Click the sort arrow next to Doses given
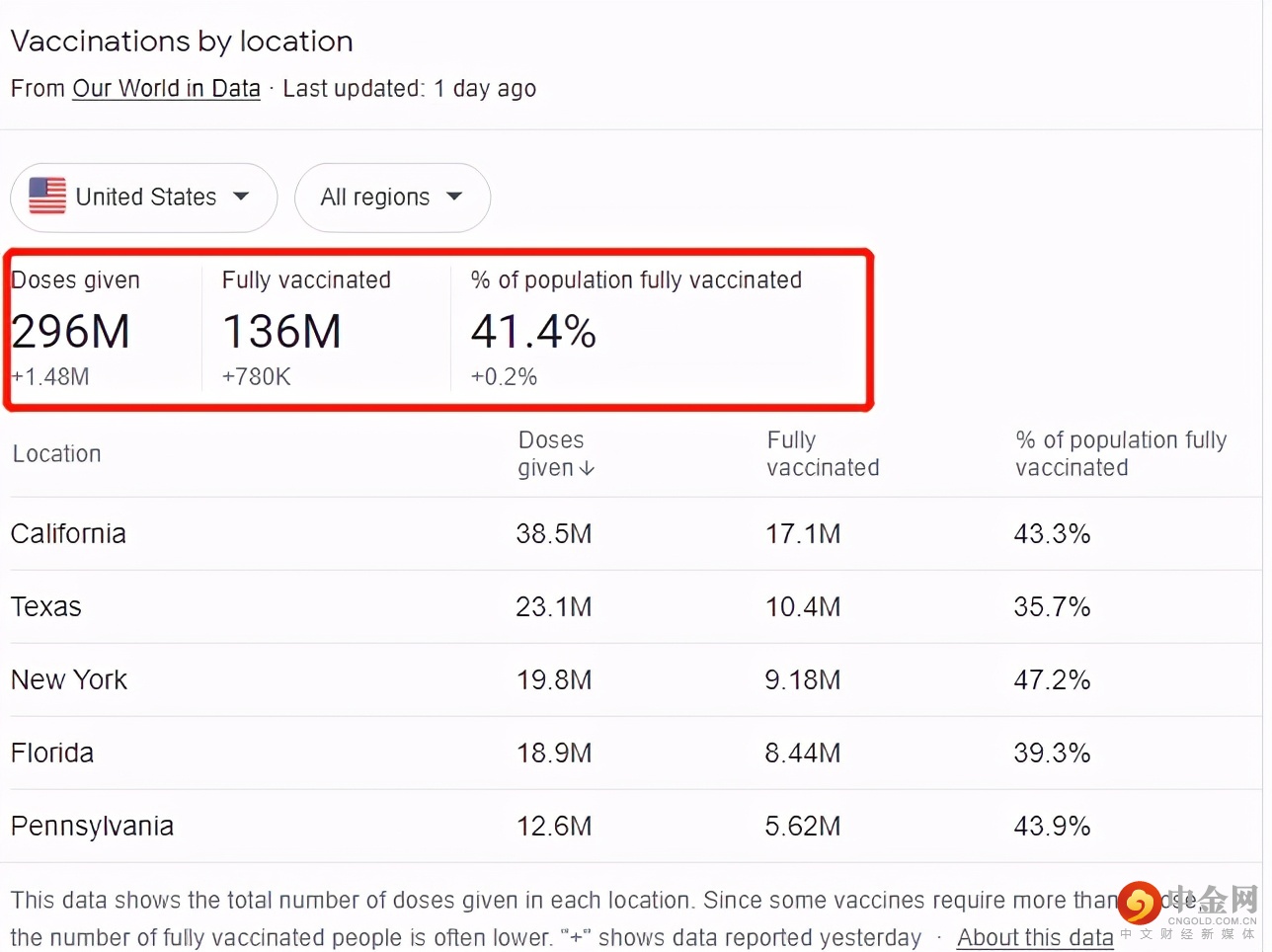This screenshot has width=1272, height=952. (588, 468)
